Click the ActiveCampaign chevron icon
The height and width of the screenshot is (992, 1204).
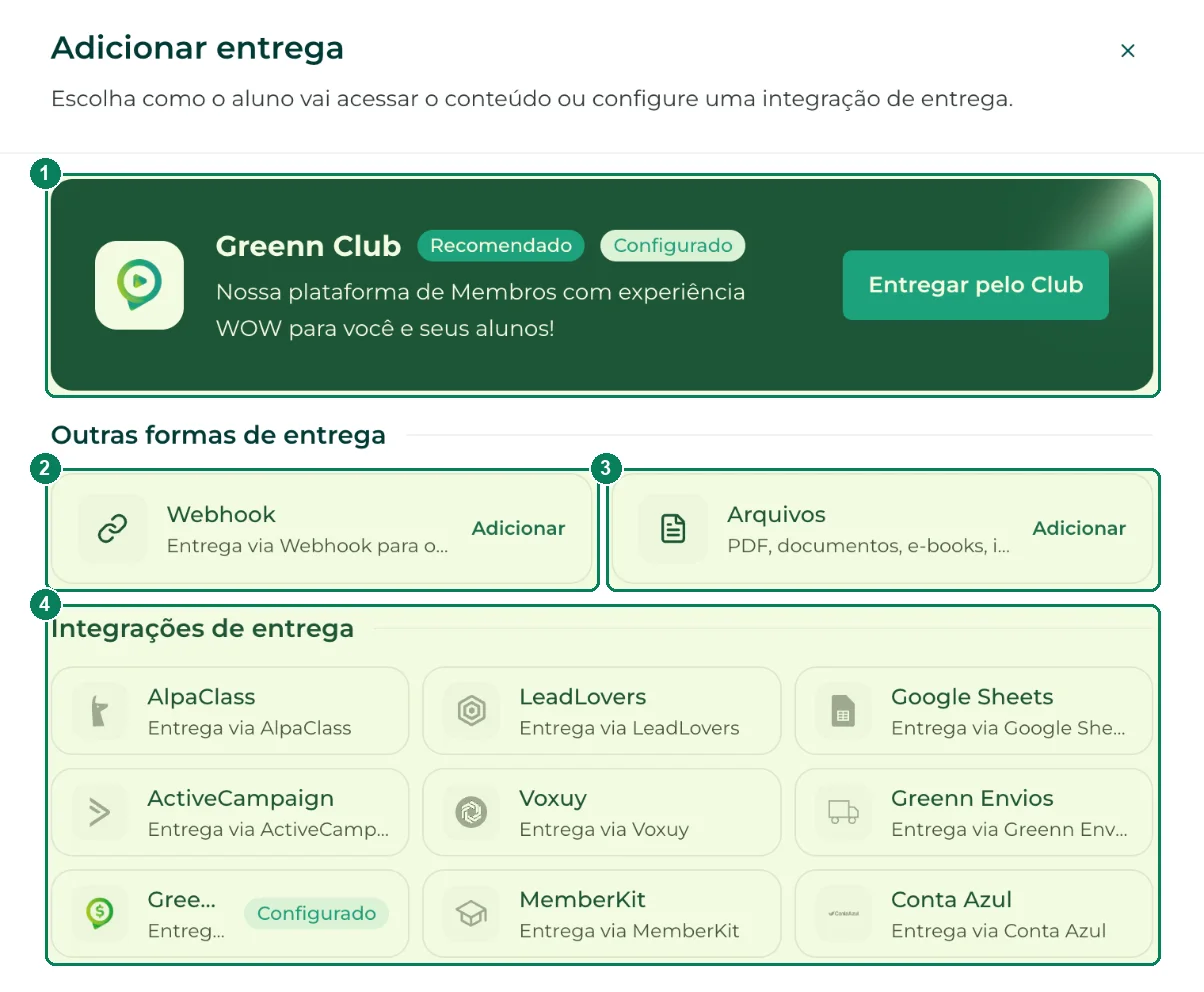click(x=100, y=813)
